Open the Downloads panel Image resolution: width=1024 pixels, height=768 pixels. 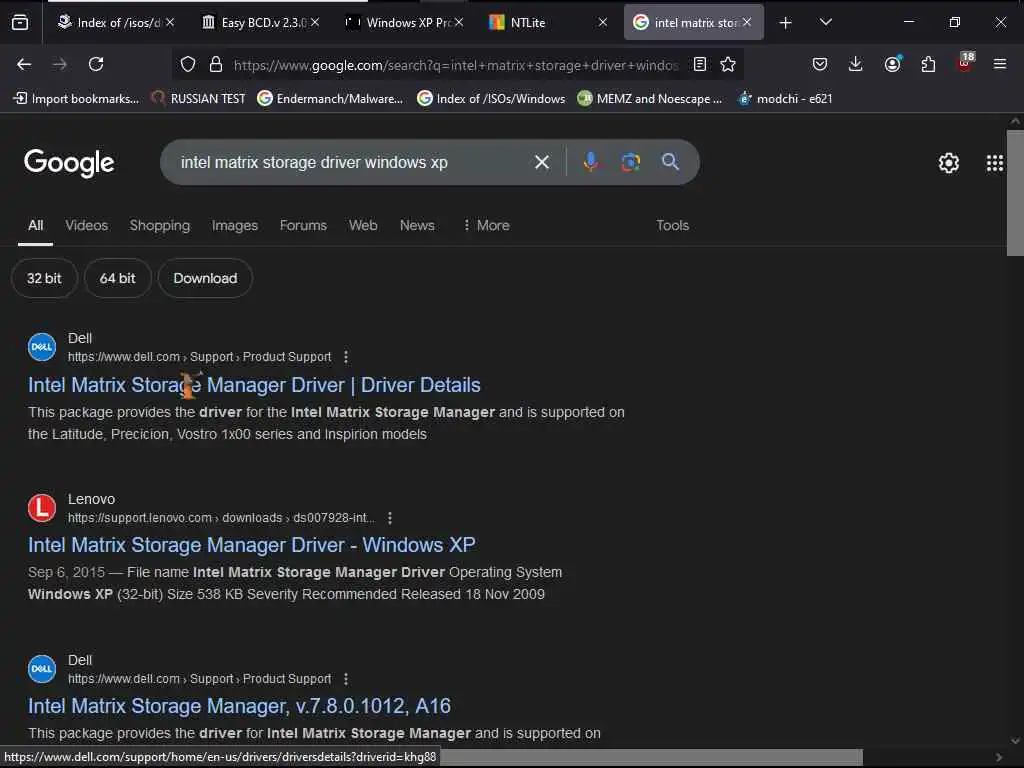coord(856,64)
